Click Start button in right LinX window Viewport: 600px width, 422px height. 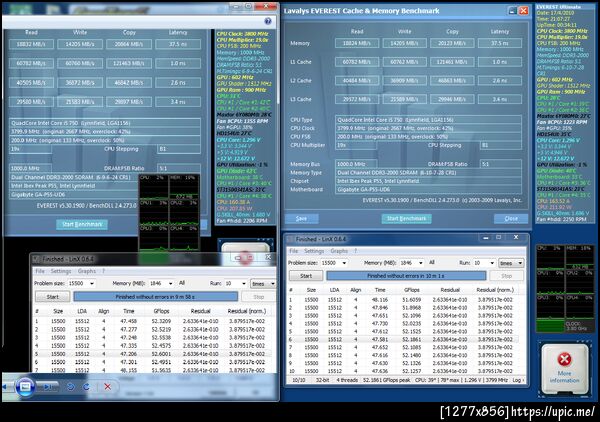pyautogui.click(x=306, y=275)
